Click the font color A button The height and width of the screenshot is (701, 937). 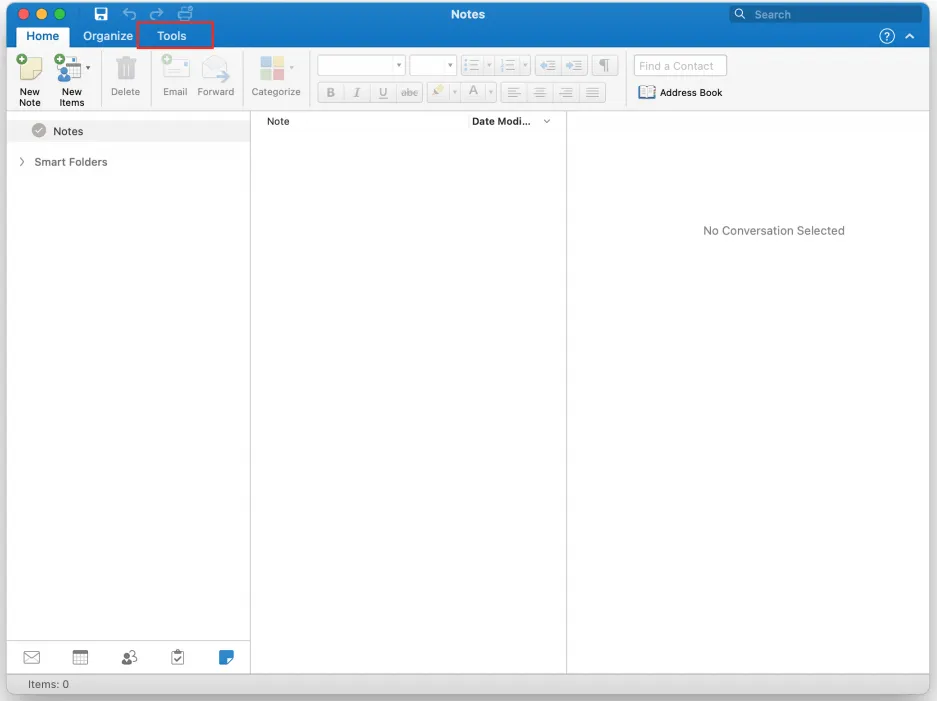coord(473,92)
